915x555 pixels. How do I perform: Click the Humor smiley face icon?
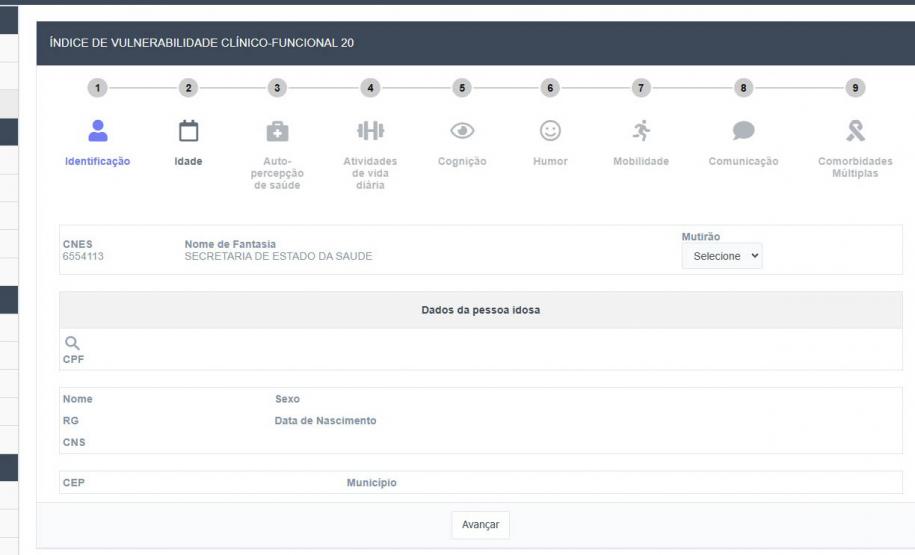tap(550, 130)
